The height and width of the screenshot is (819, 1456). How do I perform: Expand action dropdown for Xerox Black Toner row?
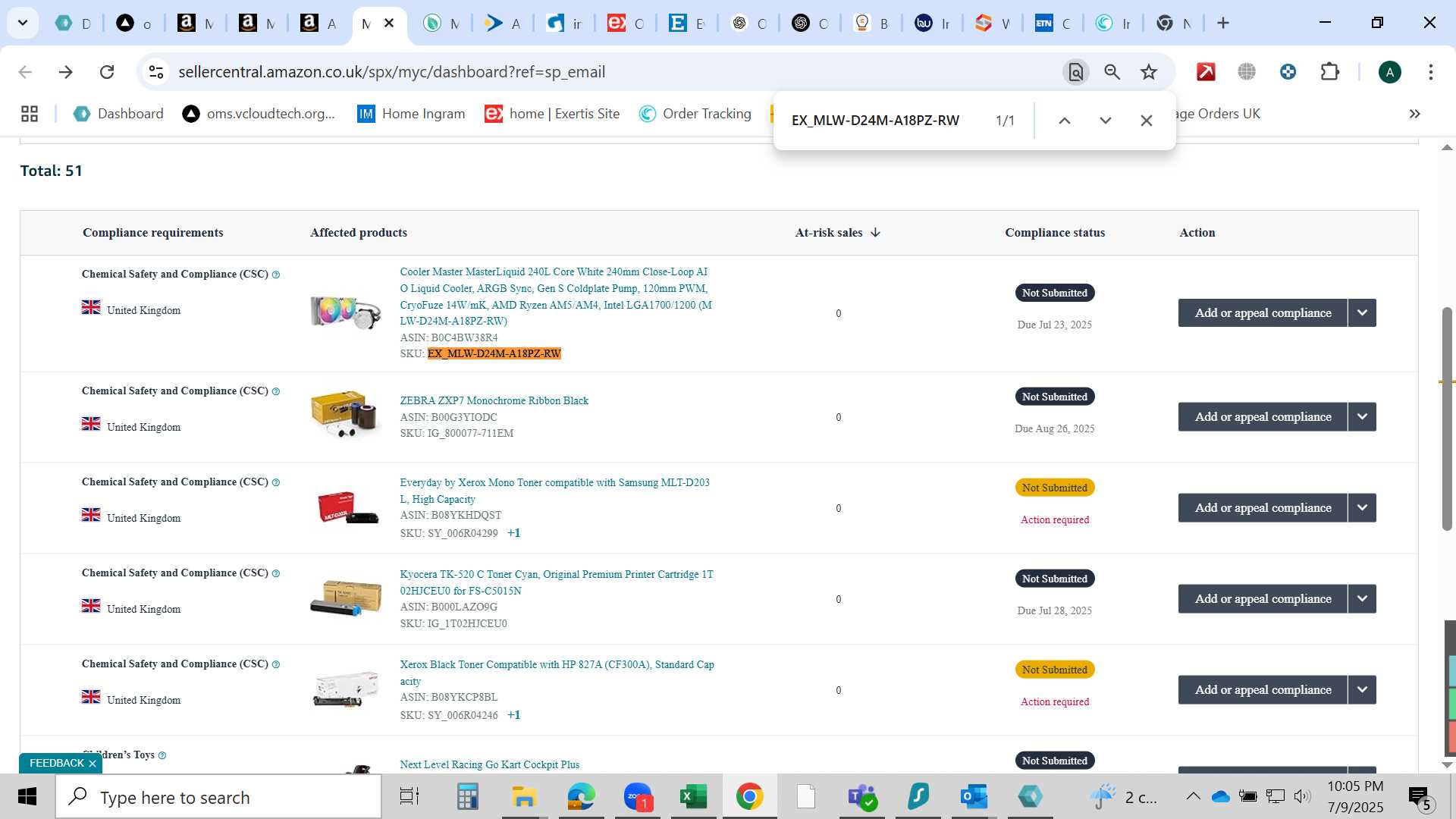point(1362,689)
